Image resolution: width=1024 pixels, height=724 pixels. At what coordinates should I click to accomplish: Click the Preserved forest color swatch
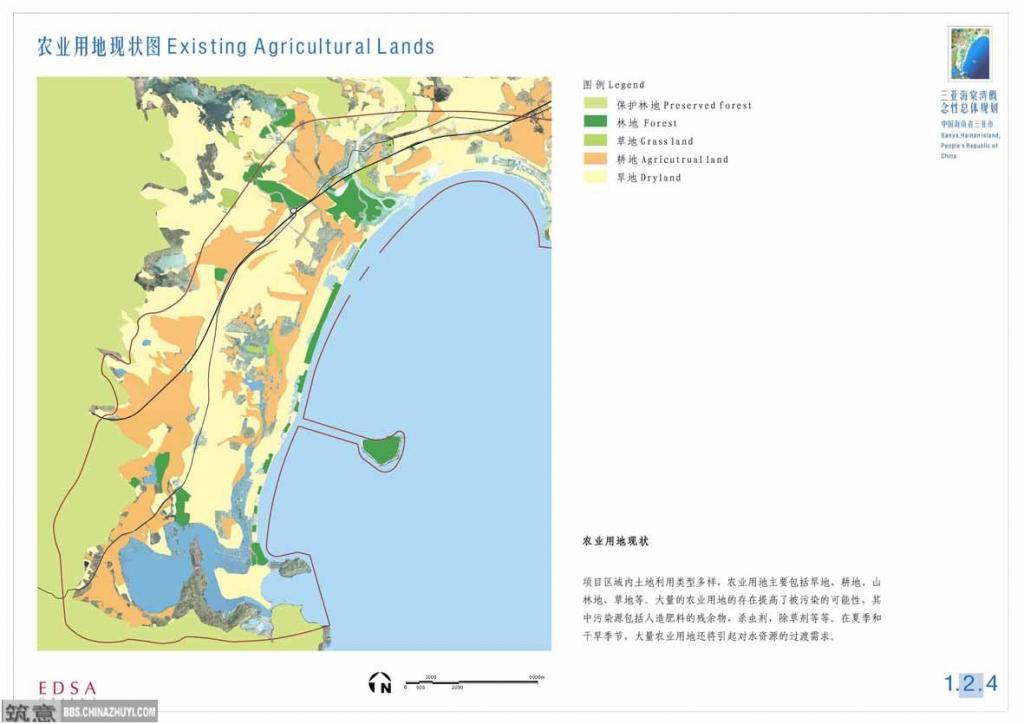[x=597, y=105]
